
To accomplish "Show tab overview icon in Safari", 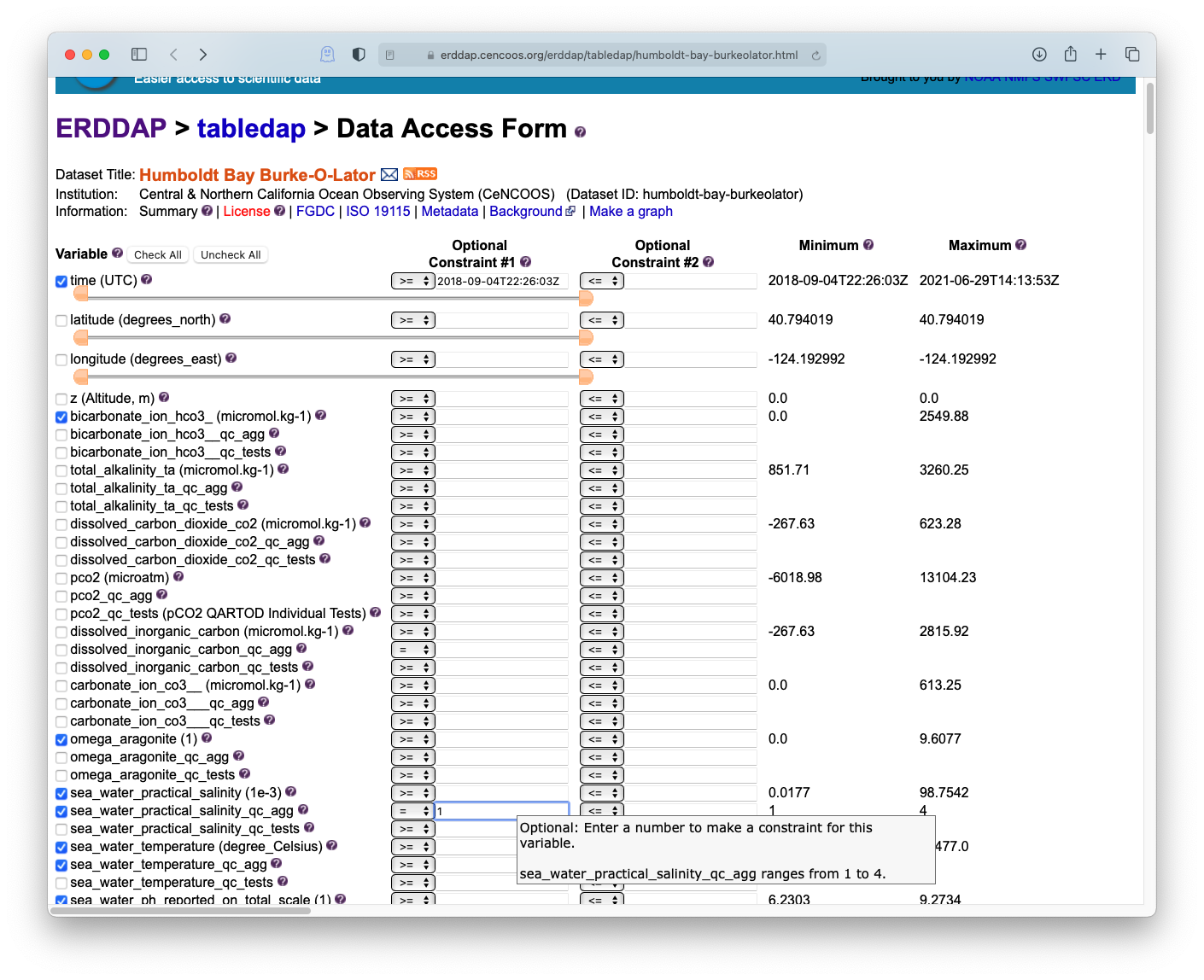I will 1132,55.
